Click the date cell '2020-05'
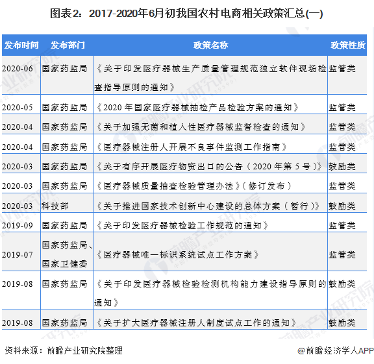 17,107
